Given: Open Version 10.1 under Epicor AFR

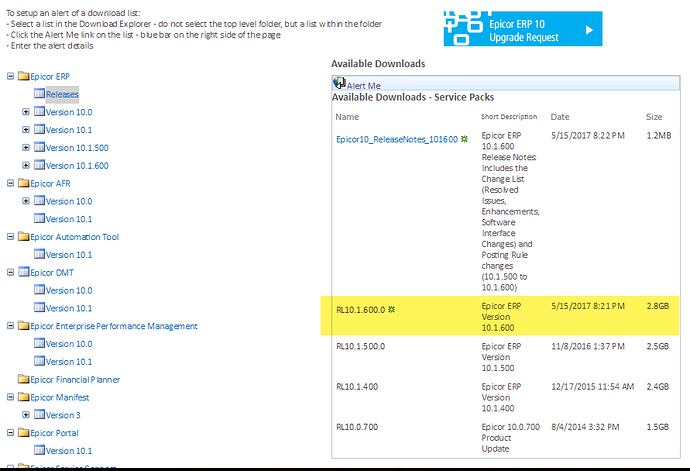Looking at the screenshot, I should click(x=69, y=219).
